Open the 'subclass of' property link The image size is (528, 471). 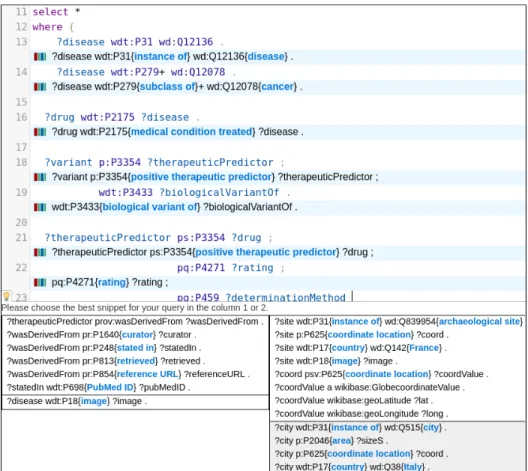click(167, 87)
